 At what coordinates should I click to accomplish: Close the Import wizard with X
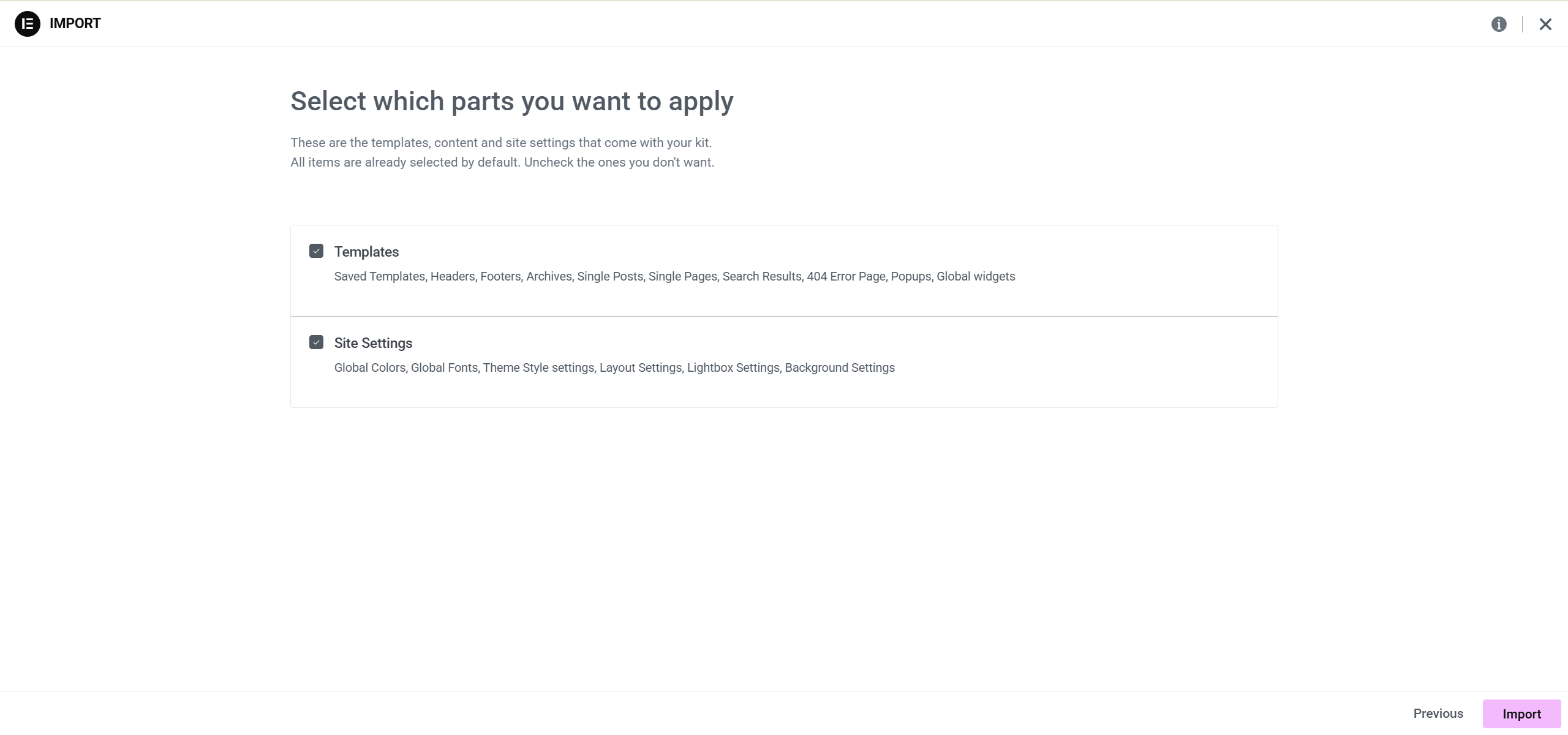click(1545, 24)
